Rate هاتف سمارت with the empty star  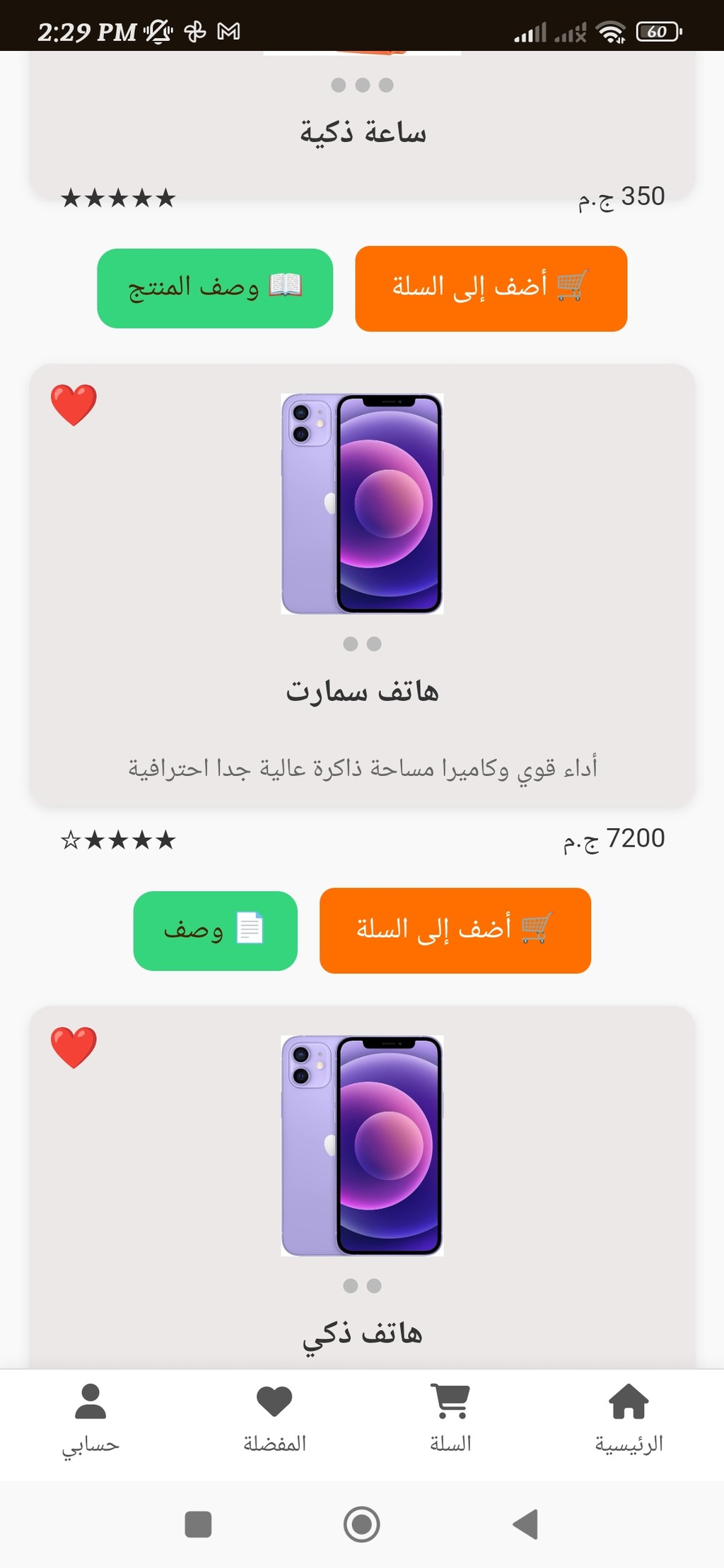[x=71, y=840]
